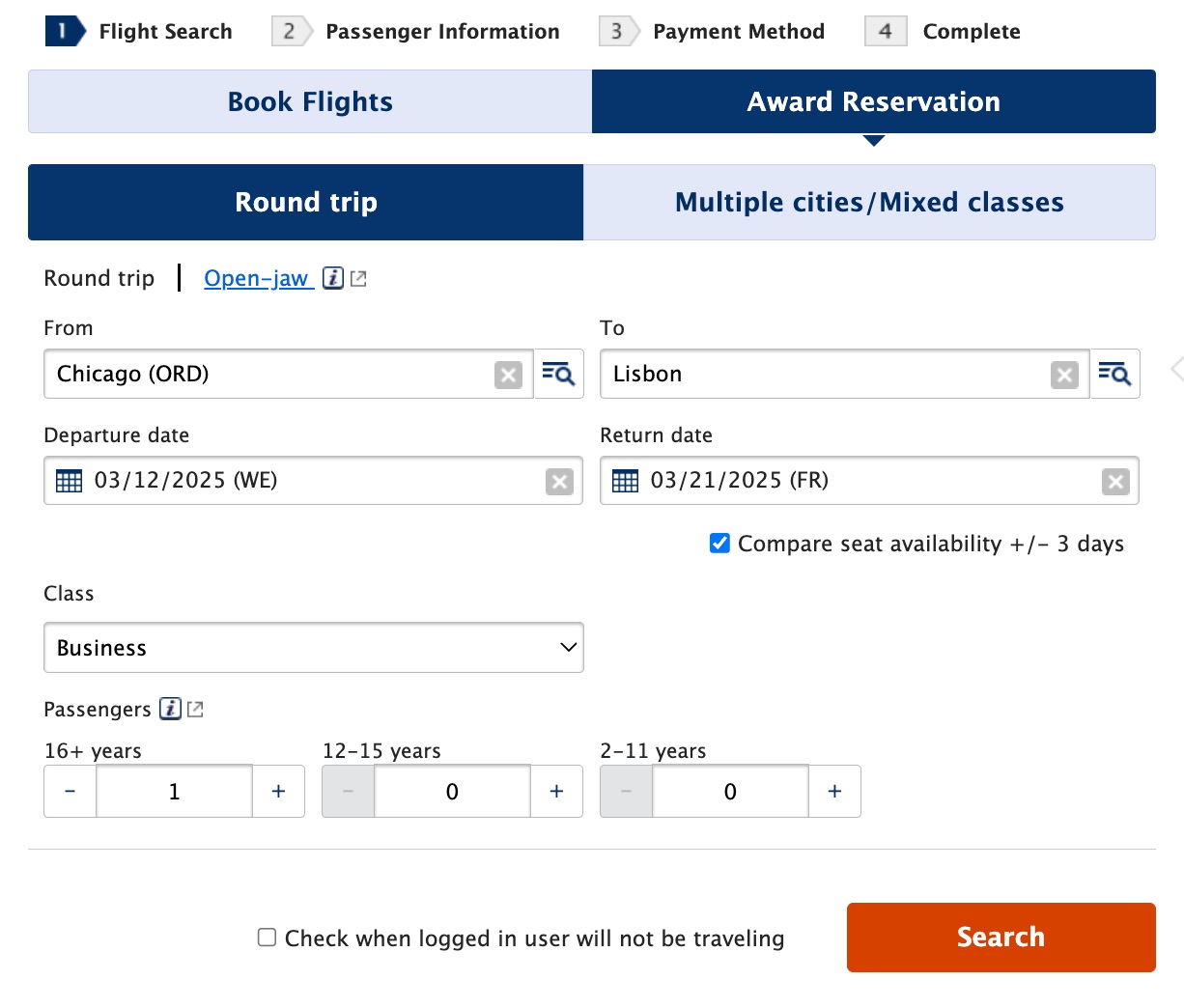Open airport search for From field
This screenshot has height=1008, width=1184.
coord(558,374)
